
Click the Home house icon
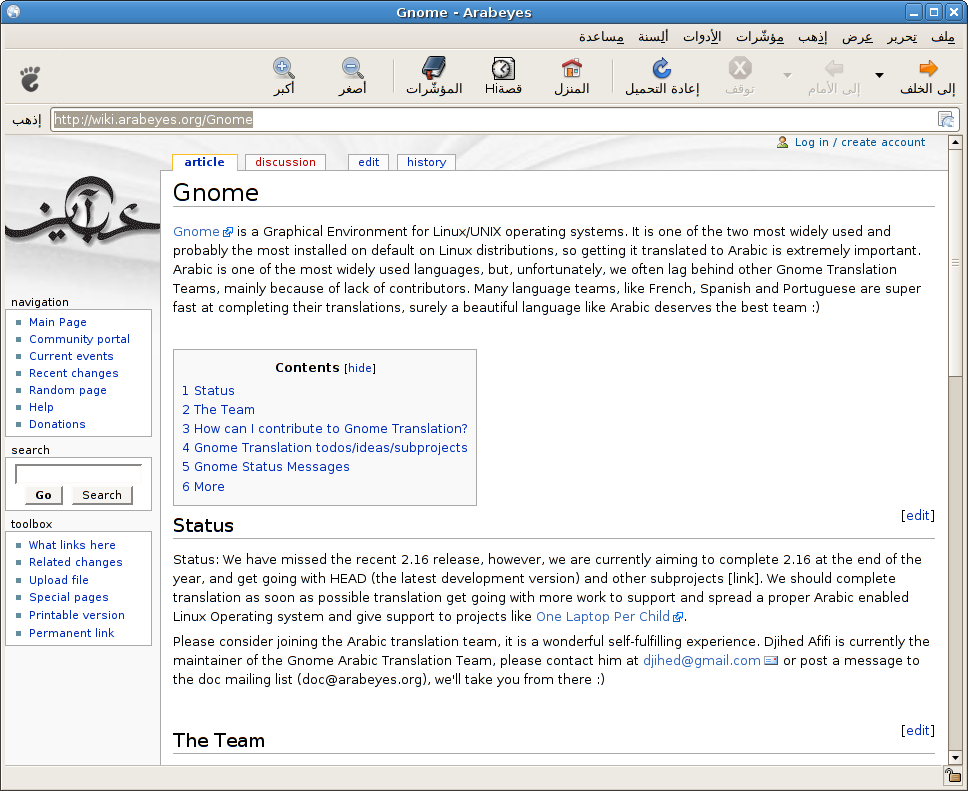click(x=572, y=69)
